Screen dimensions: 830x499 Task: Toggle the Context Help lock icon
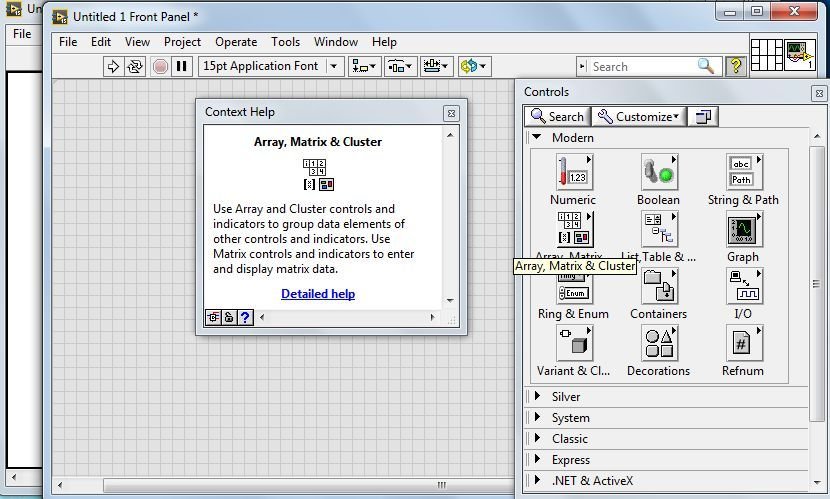(x=228, y=317)
